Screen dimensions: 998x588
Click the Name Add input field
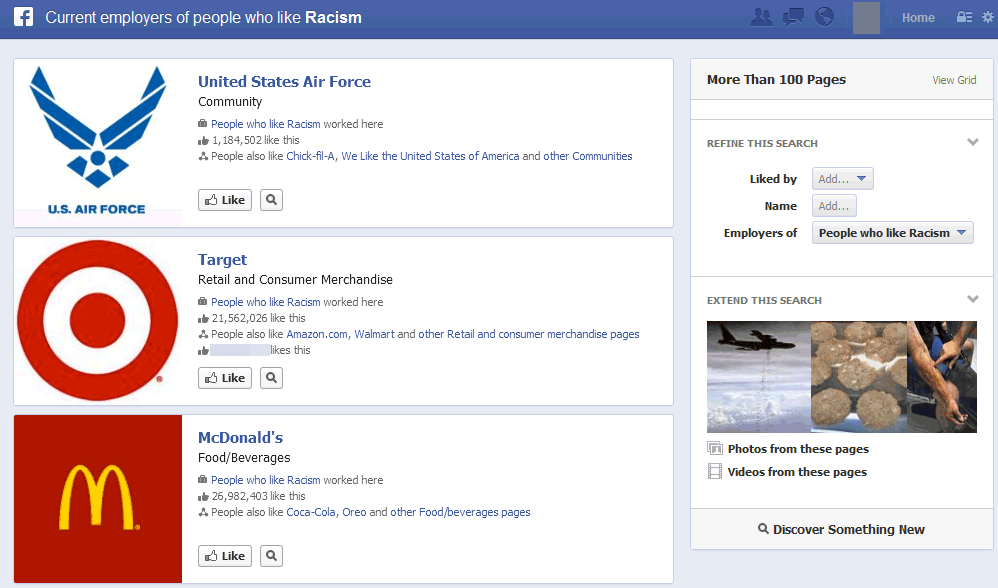[x=834, y=206]
